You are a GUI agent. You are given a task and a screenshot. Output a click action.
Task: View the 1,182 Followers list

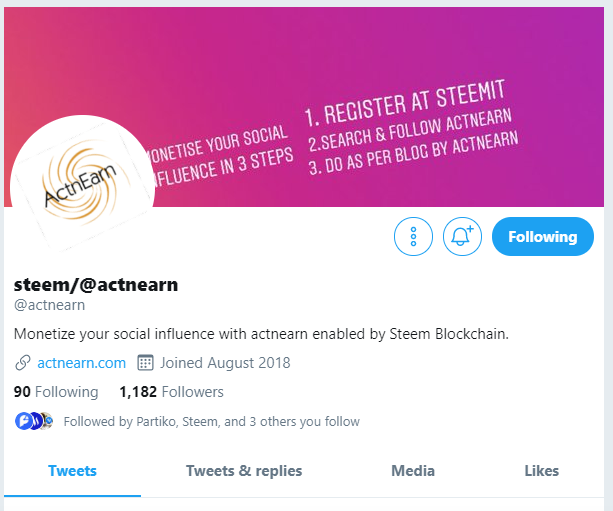pos(171,392)
